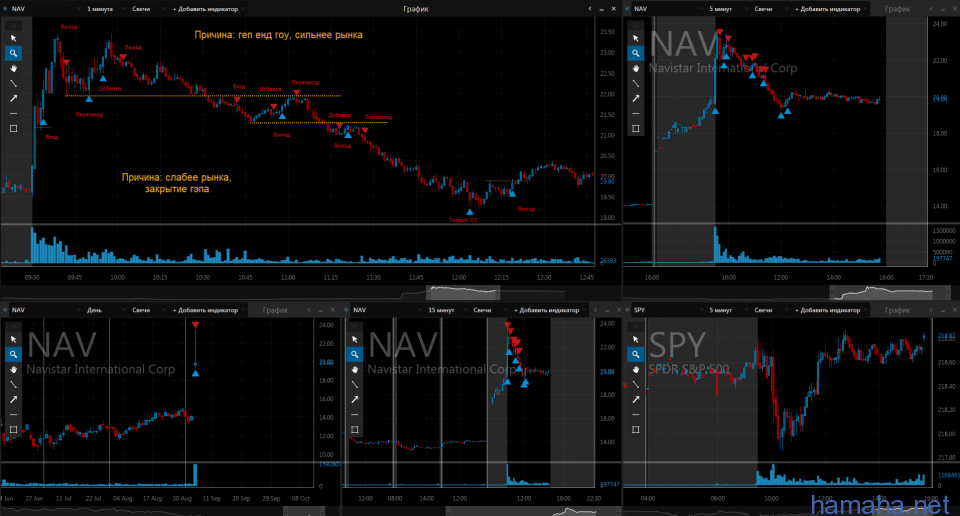Open the 'День' timeframe dropdown
Image resolution: width=960 pixels, height=516 pixels.
pyautogui.click(x=97, y=310)
